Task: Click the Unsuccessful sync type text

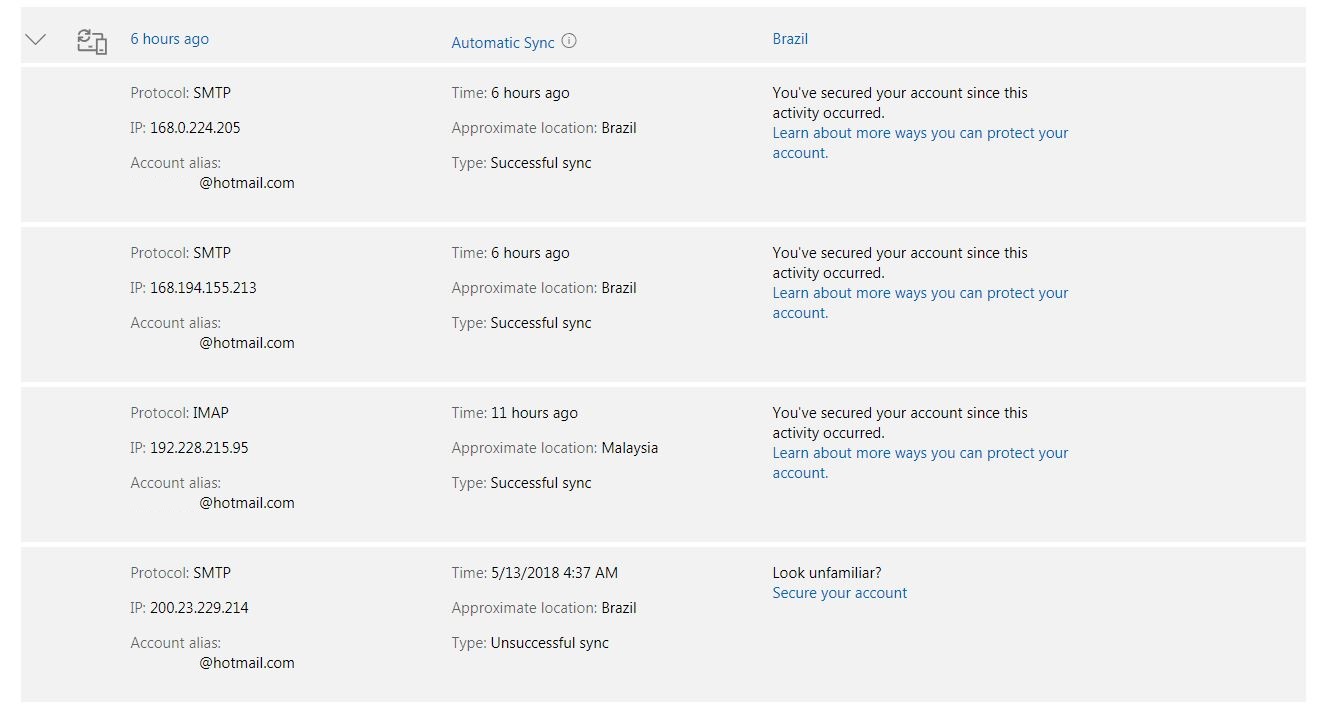Action: pos(549,643)
